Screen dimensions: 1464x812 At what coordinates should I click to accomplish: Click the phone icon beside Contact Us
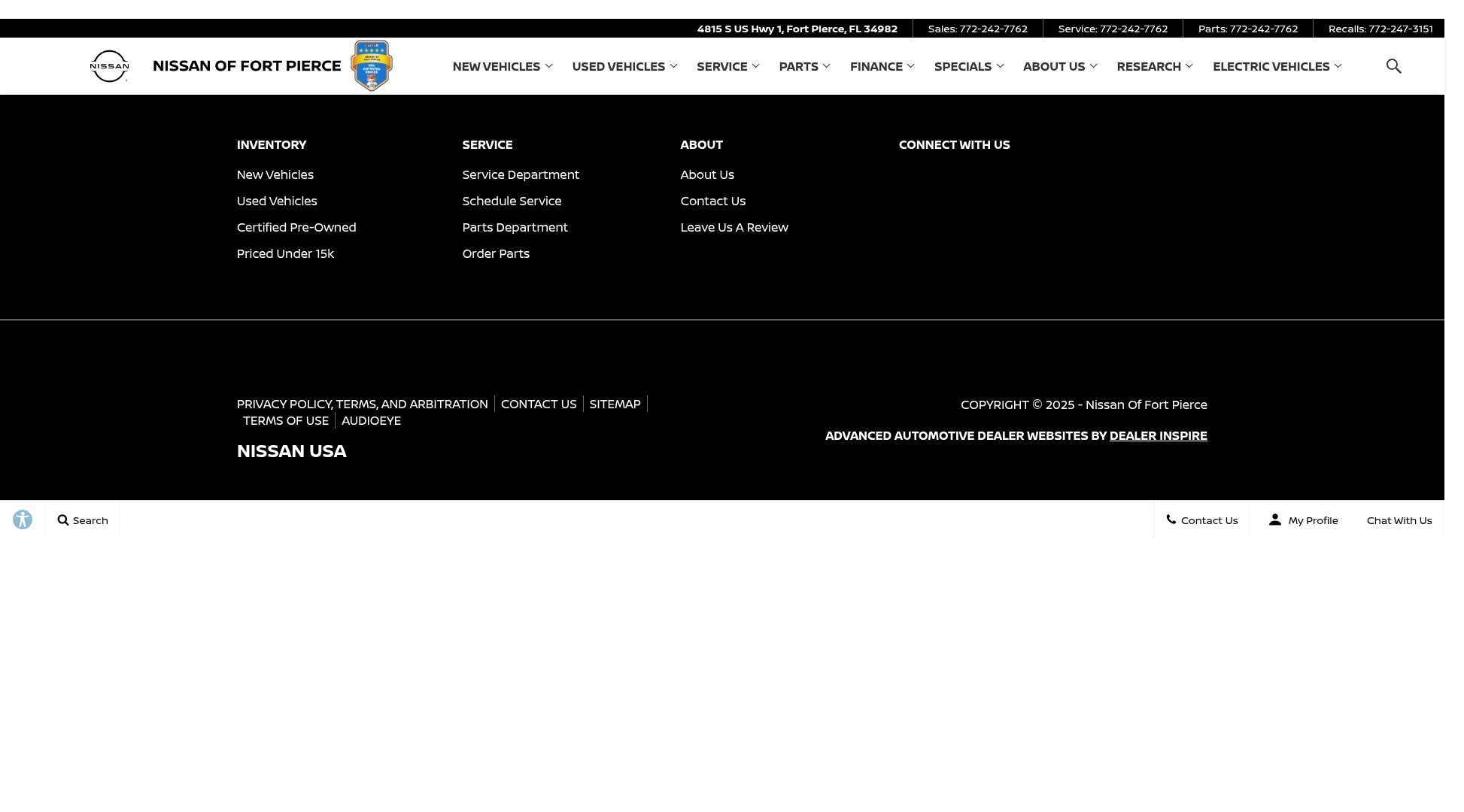point(1171,520)
